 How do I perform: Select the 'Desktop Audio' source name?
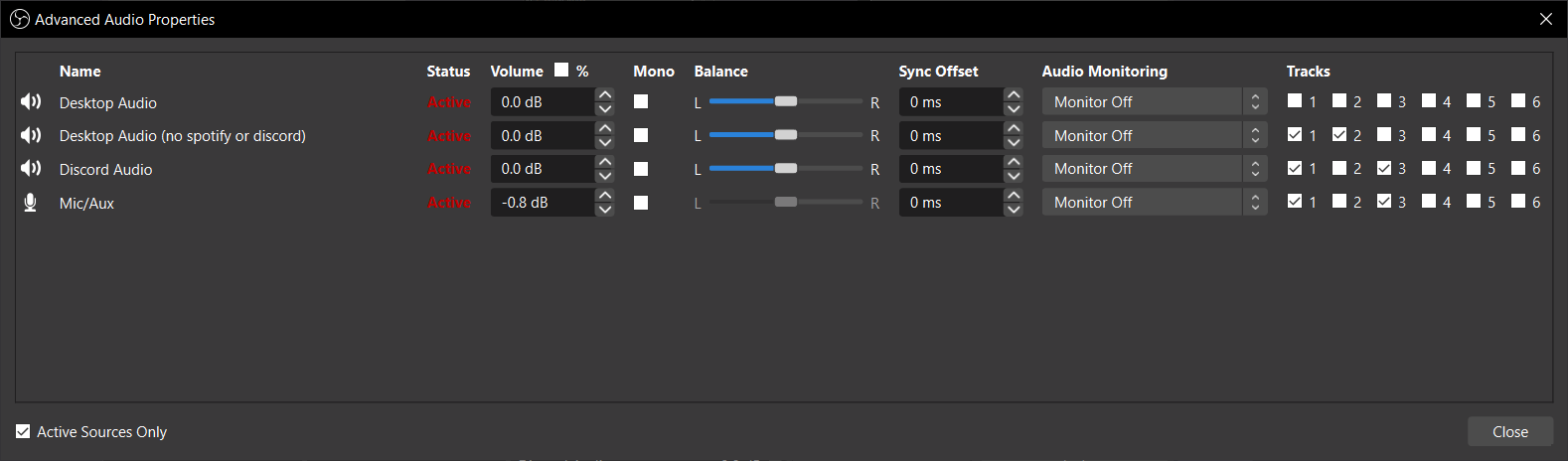(x=108, y=102)
